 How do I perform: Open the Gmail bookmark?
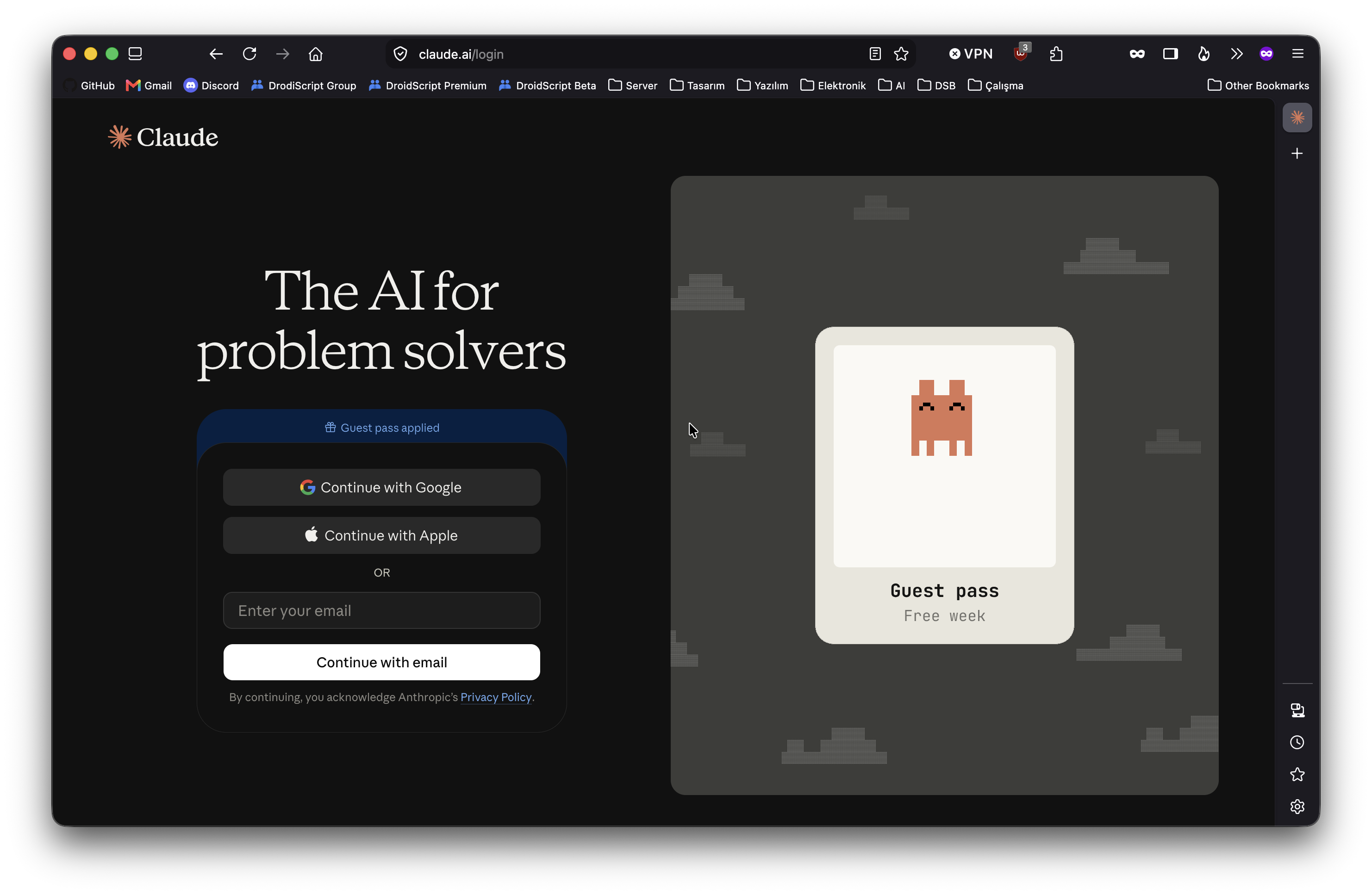point(149,85)
